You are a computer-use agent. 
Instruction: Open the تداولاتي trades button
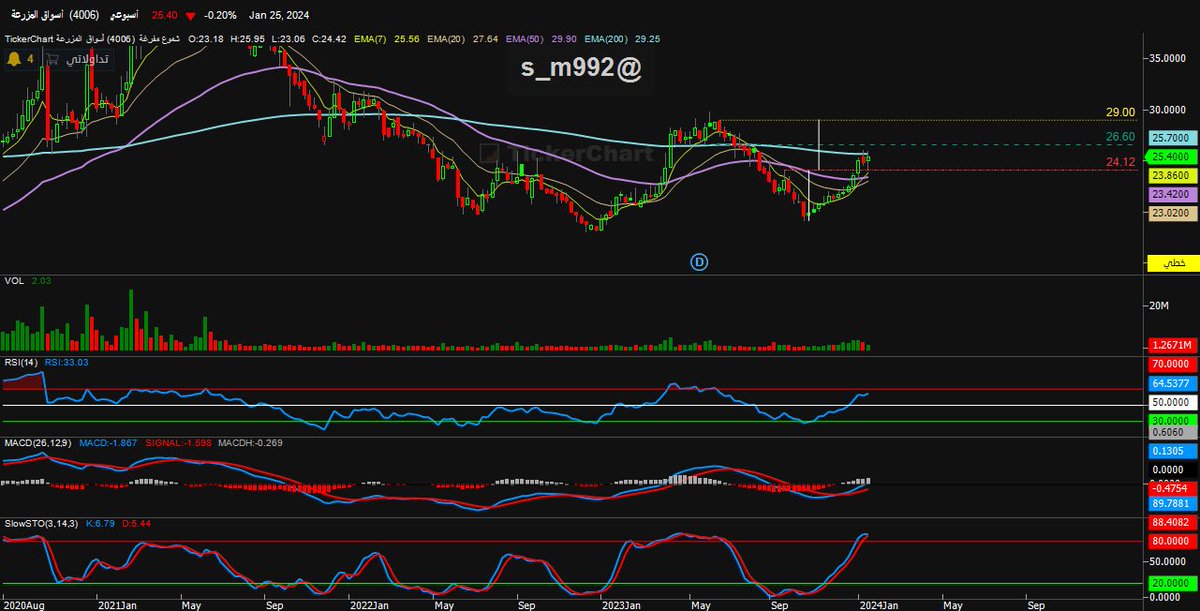76,60
